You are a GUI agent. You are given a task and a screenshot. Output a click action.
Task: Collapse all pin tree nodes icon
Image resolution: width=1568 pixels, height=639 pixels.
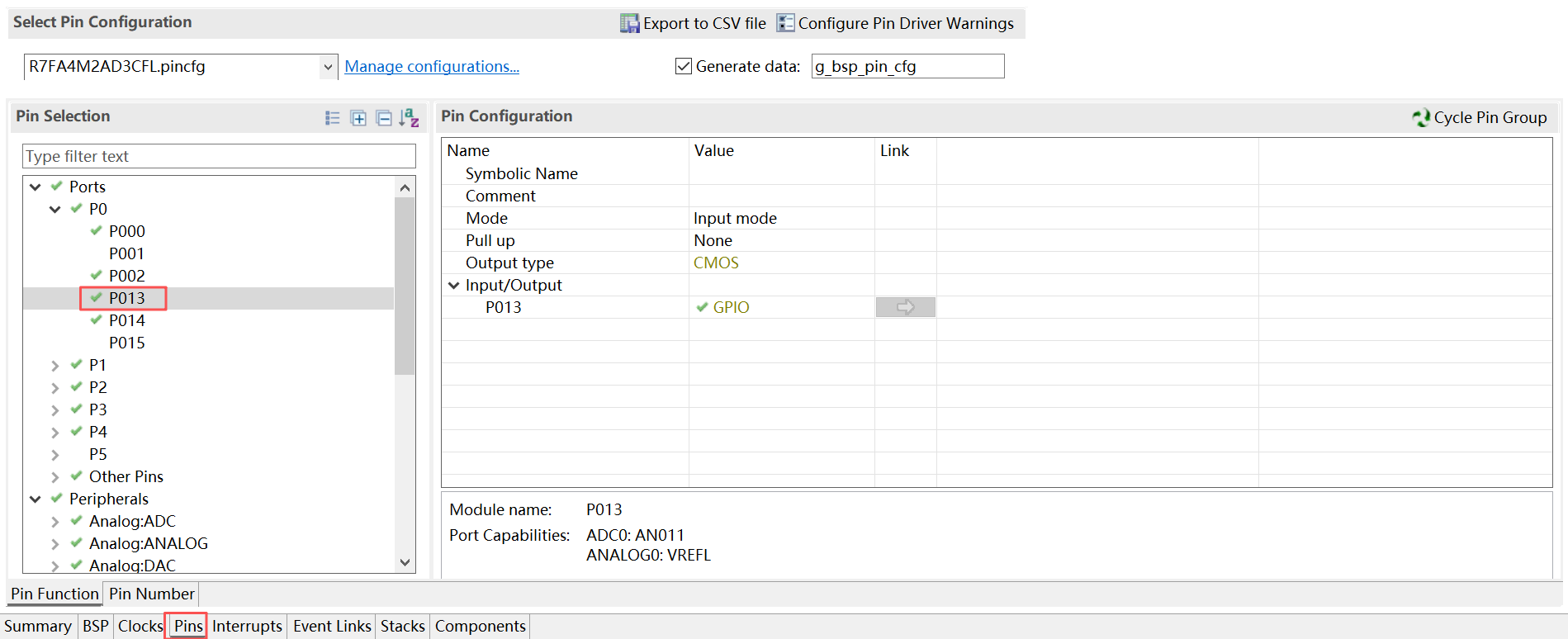coord(384,118)
